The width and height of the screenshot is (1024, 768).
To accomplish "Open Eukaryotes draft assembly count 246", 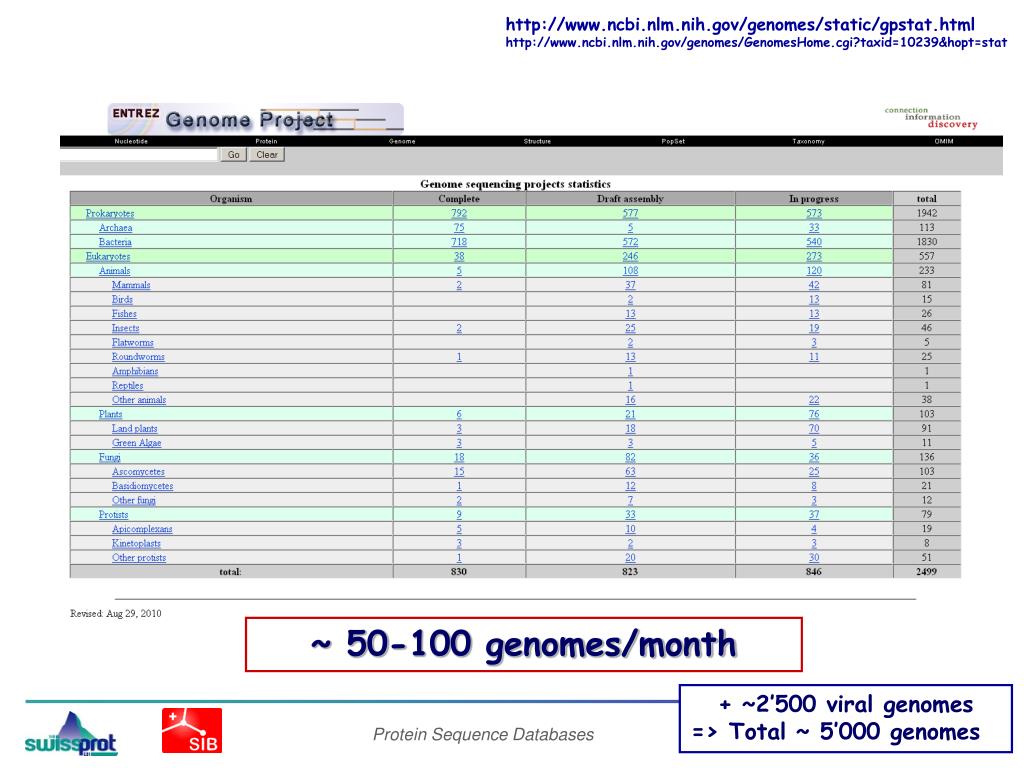I will click(630, 257).
